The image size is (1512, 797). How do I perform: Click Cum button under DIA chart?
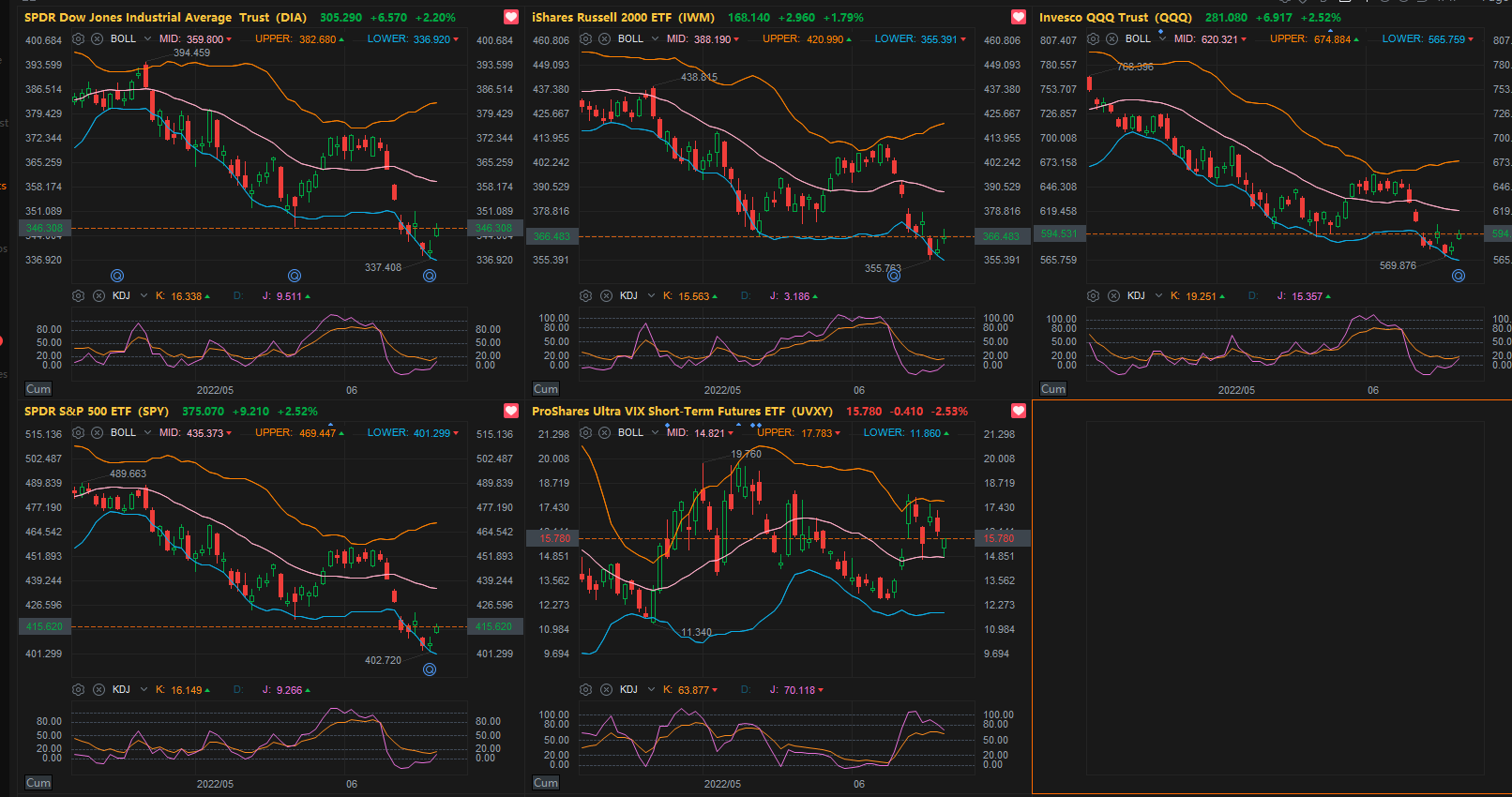38,389
